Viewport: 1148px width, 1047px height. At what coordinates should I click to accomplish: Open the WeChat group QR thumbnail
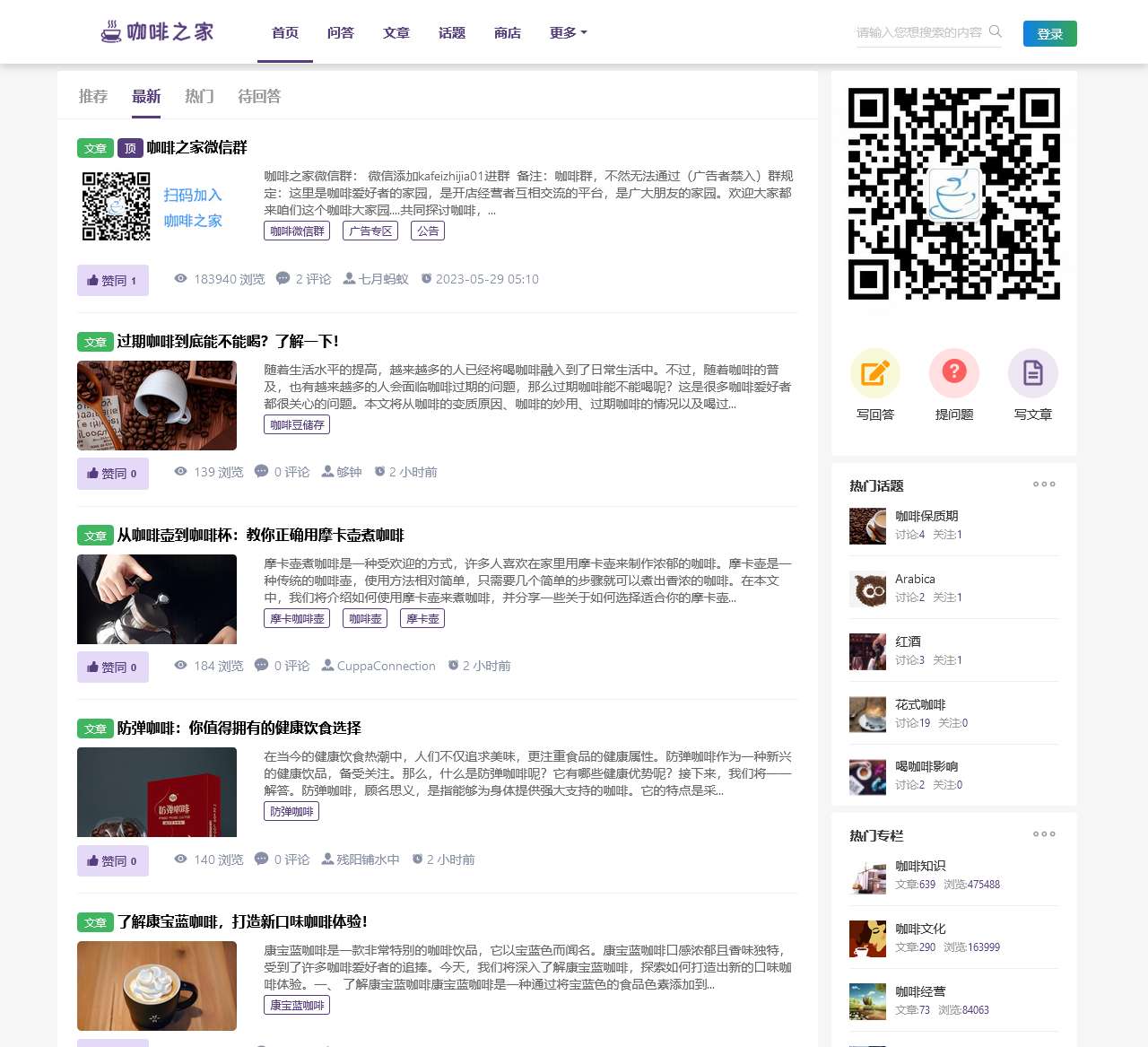[157, 206]
